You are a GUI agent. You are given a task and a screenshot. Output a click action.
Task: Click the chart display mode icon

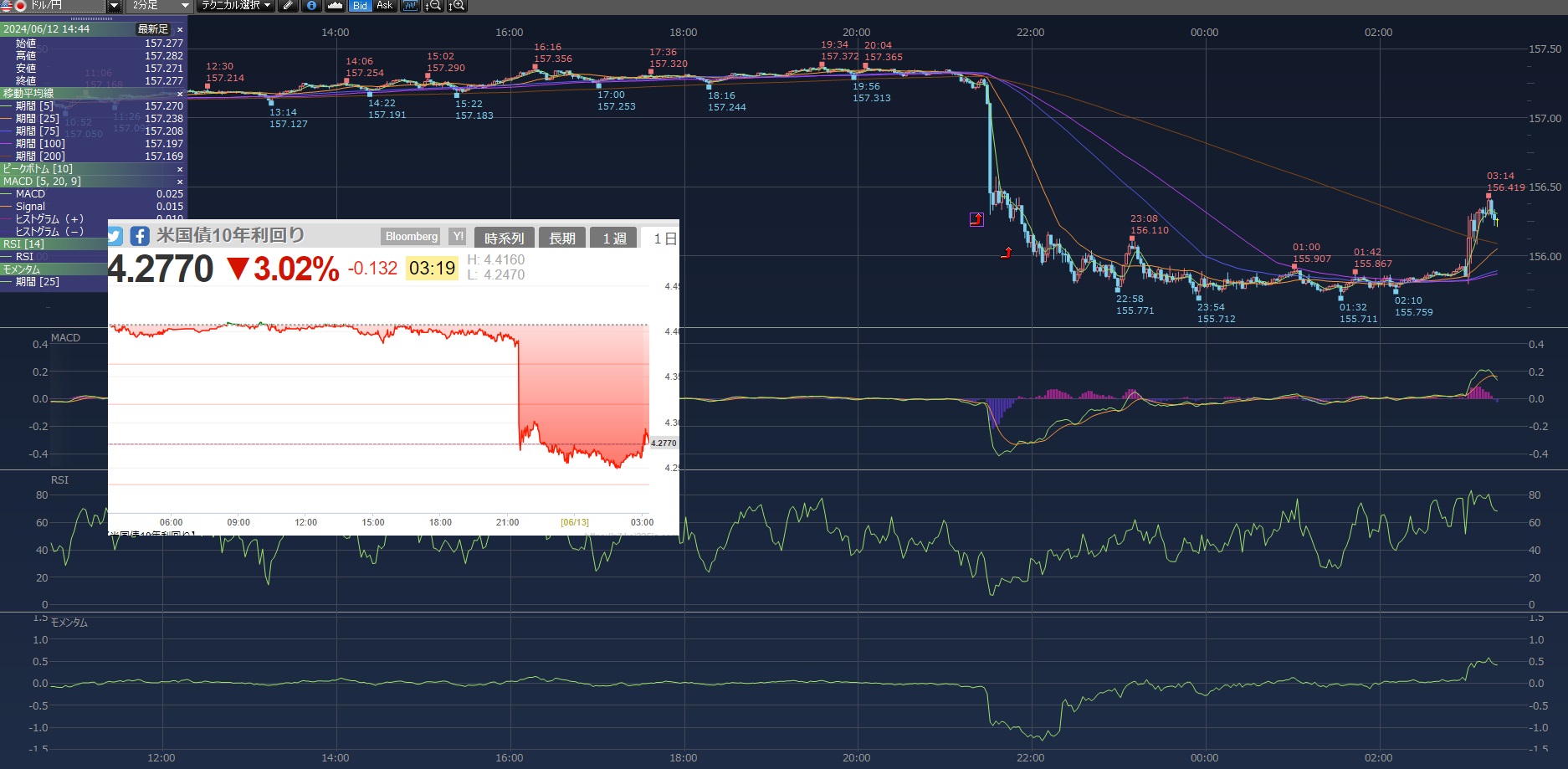(x=410, y=6)
